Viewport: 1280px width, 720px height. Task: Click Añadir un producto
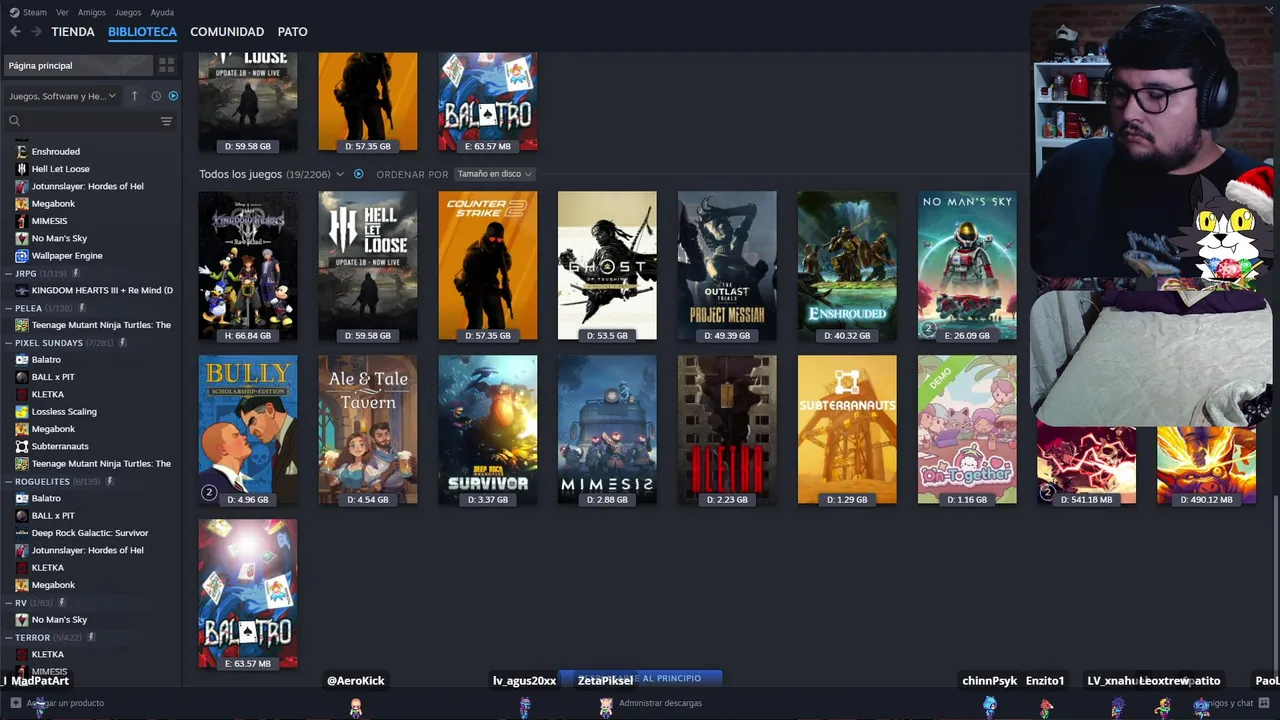(x=65, y=703)
